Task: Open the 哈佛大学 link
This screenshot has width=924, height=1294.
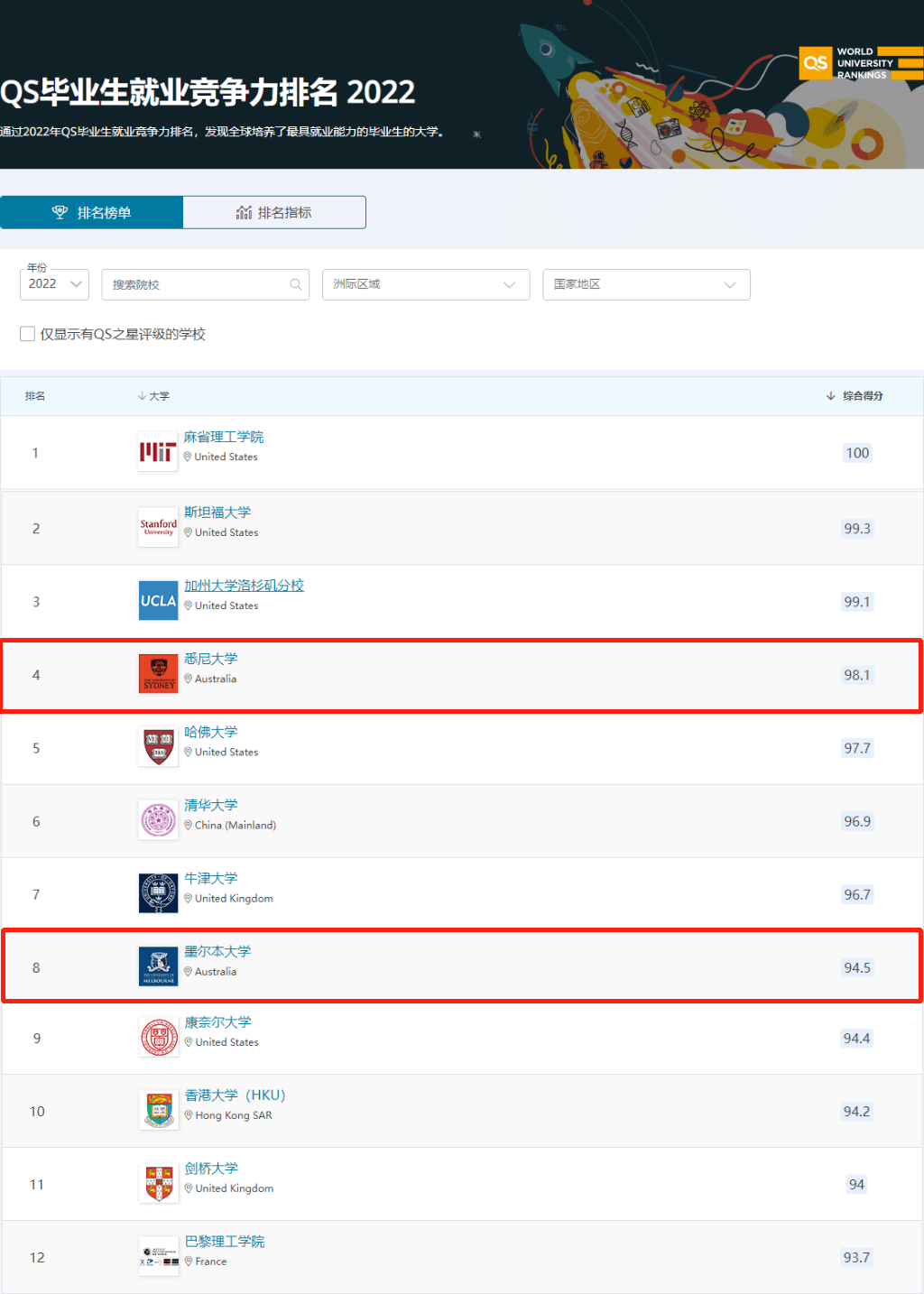Action: [x=211, y=732]
